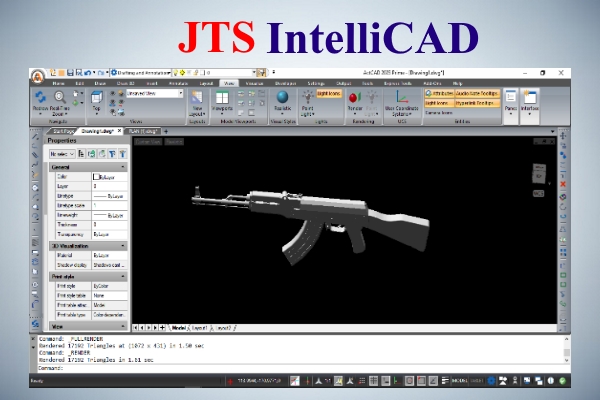Toggle Audio Note Tooltips option

point(477,93)
